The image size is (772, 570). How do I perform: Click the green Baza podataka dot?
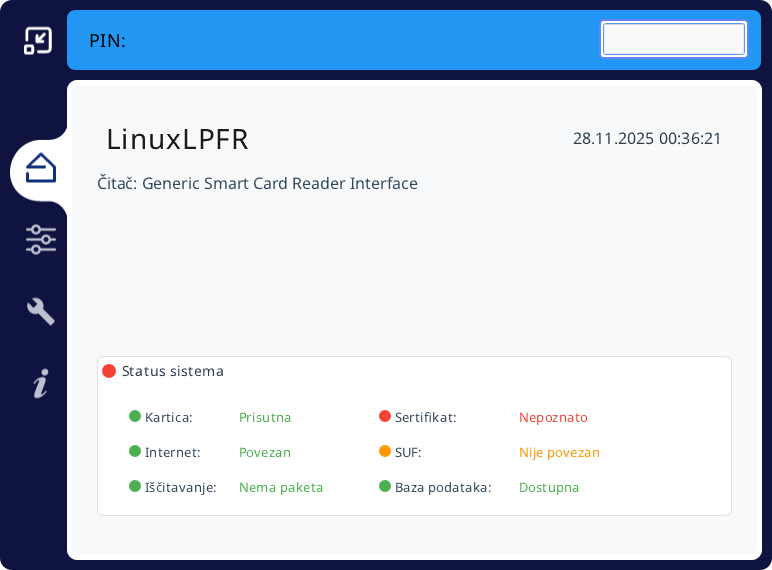coord(385,487)
